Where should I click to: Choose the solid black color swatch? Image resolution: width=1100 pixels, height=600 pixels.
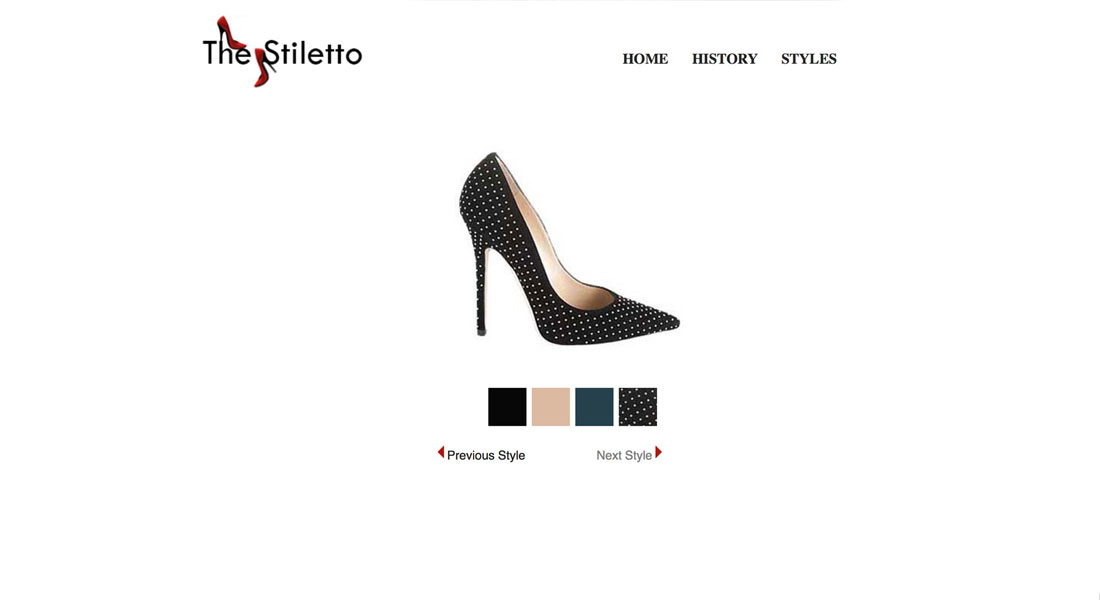pos(507,407)
